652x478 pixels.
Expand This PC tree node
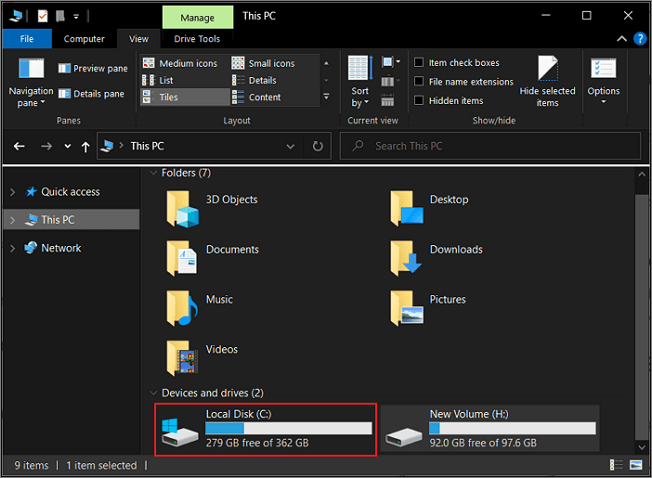(x=12, y=220)
